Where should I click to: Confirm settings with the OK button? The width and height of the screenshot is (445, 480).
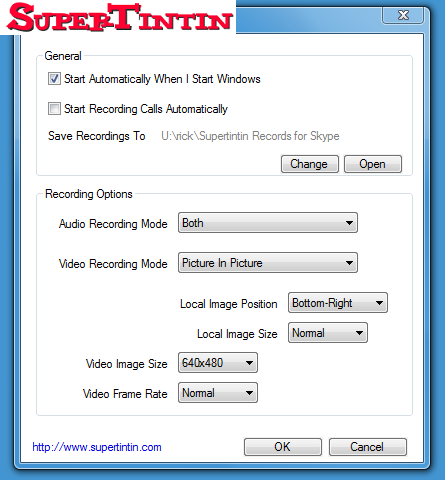[x=283, y=447]
